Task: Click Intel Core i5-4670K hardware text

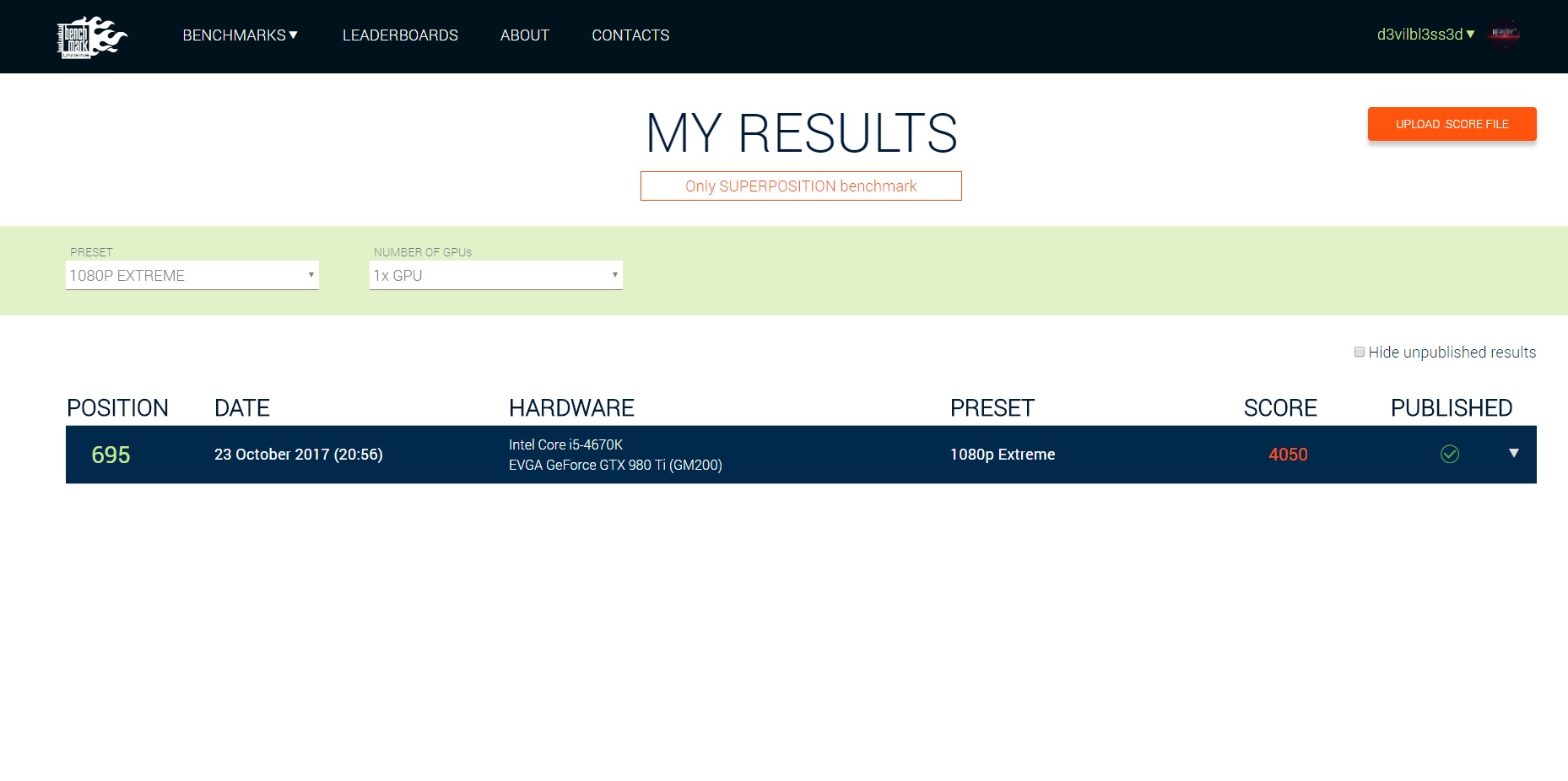Action: coord(565,444)
